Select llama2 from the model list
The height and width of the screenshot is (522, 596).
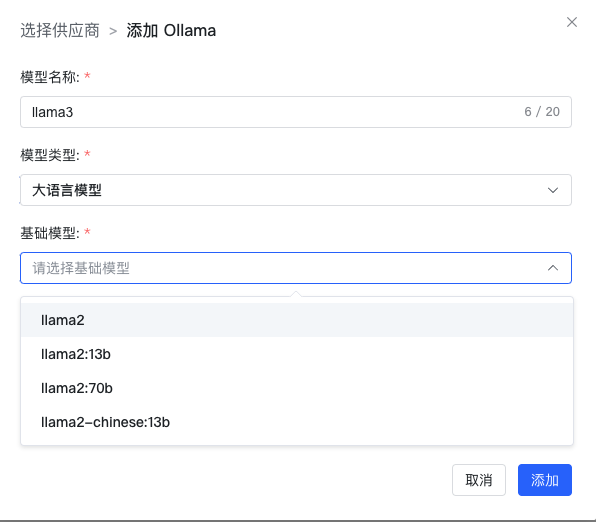297,320
